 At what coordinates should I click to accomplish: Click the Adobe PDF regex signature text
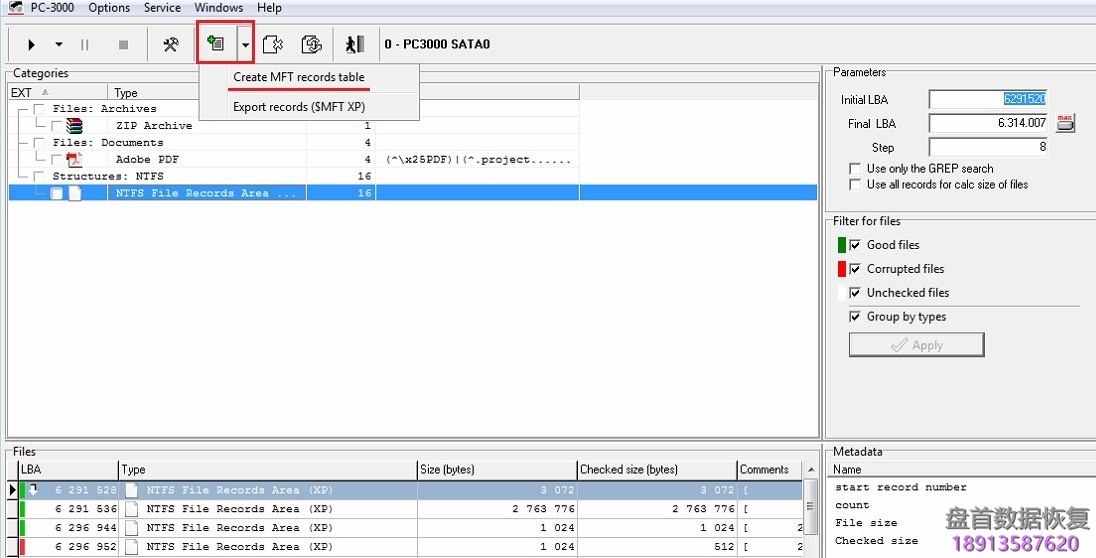[478, 159]
